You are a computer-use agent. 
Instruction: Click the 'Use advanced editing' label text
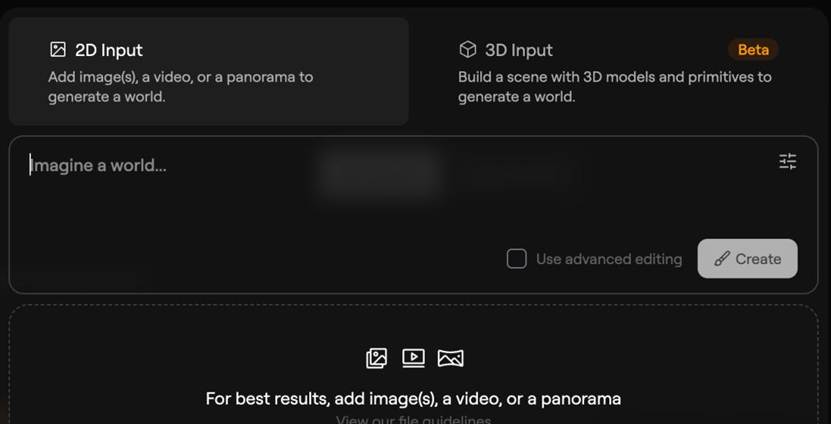click(x=608, y=259)
